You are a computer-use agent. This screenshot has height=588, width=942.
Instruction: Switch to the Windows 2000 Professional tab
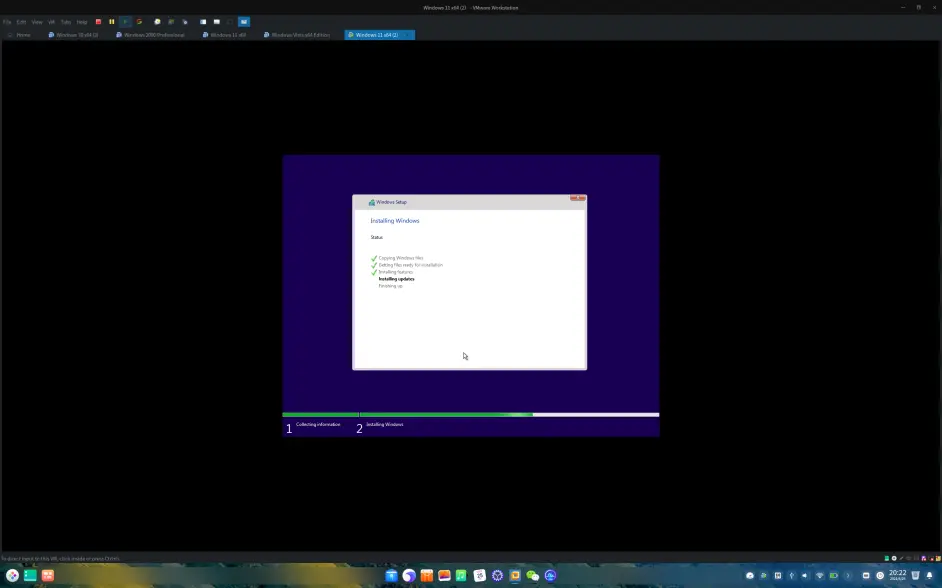tap(150, 35)
